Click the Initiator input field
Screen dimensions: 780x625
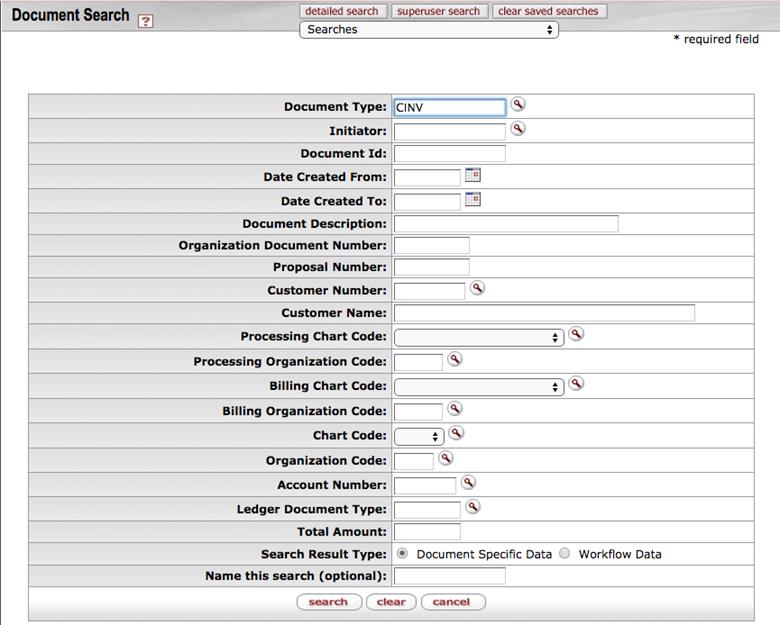coord(450,132)
